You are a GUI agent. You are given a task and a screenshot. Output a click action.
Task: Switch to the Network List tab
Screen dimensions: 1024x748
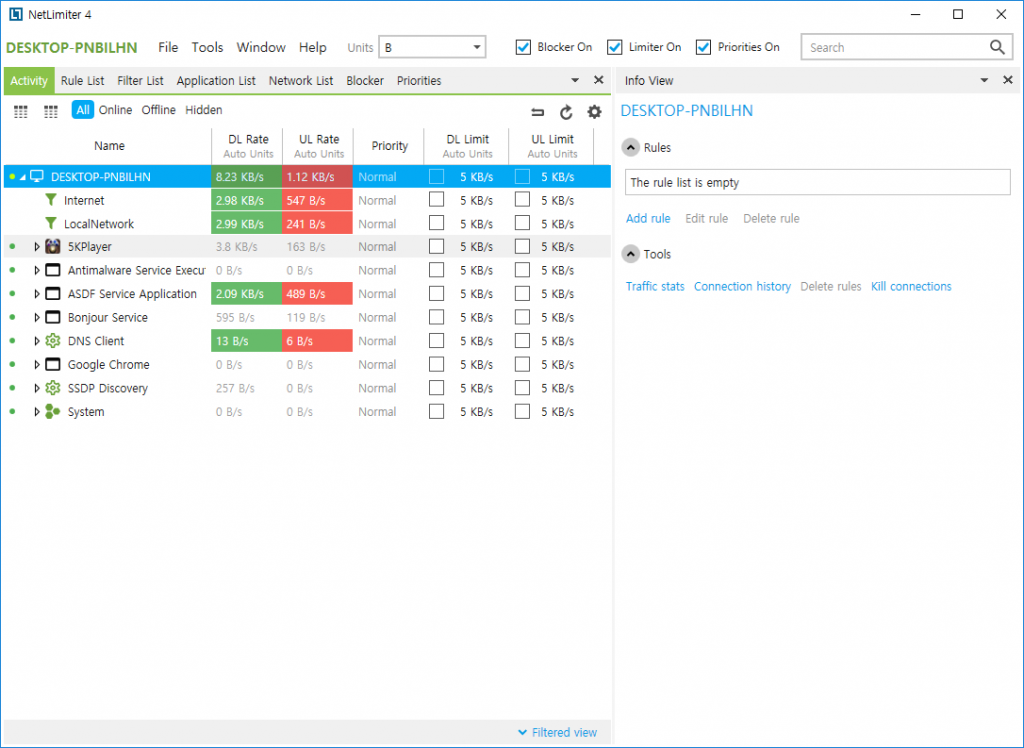pyautogui.click(x=301, y=80)
